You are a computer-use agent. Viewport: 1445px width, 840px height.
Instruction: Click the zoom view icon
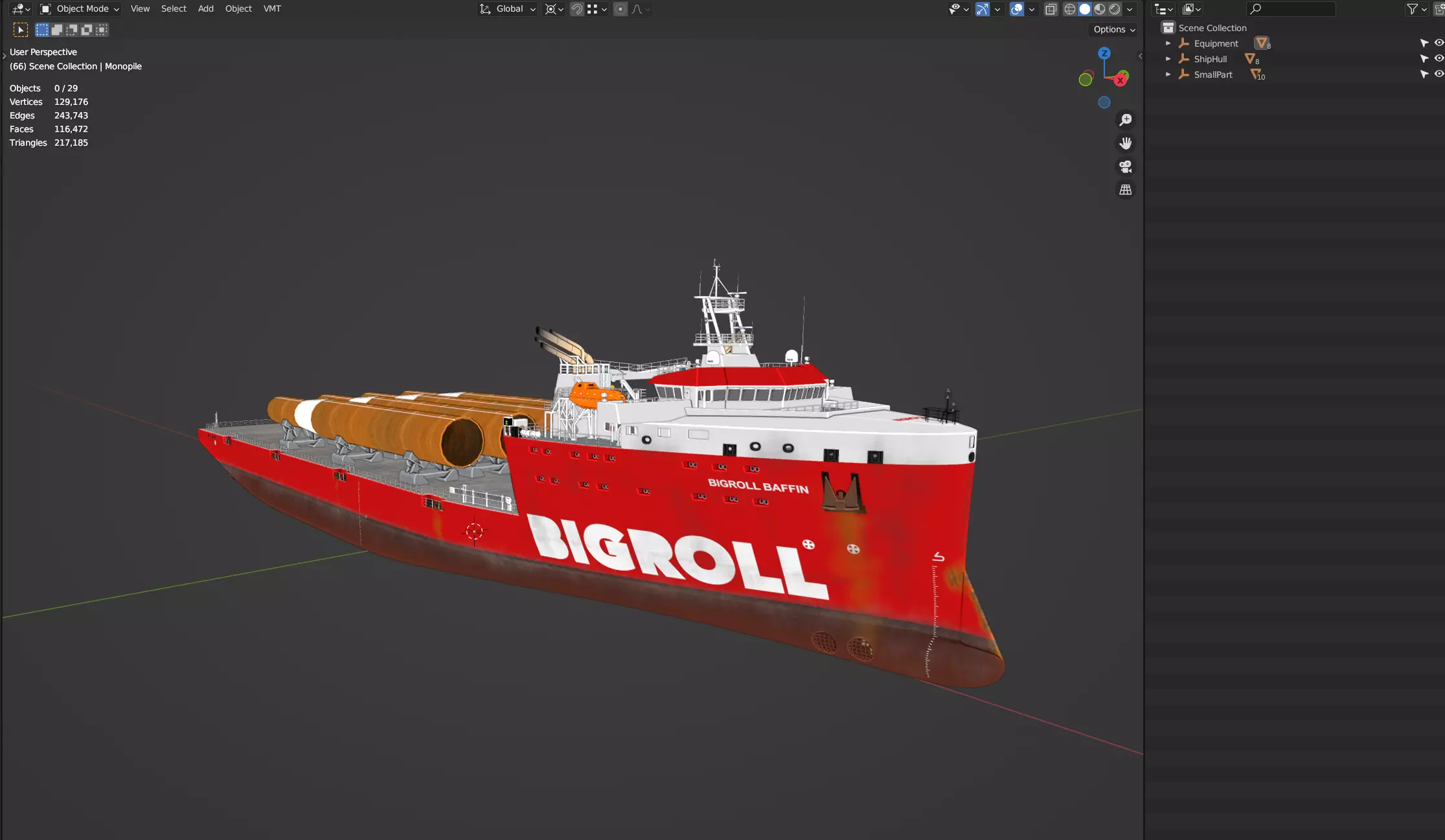point(1126,120)
